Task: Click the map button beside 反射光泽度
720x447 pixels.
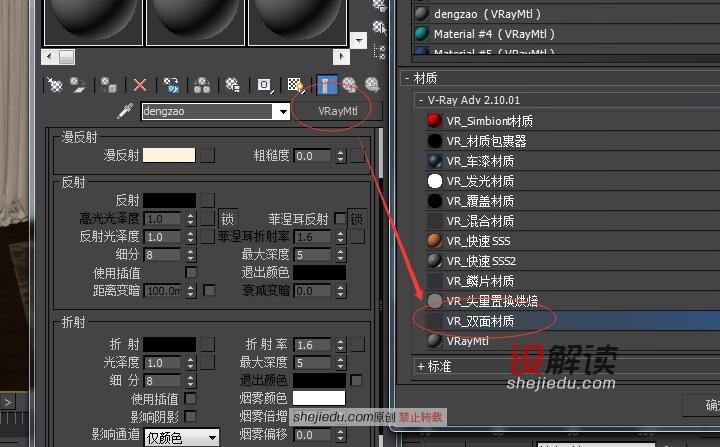Action: [207, 237]
